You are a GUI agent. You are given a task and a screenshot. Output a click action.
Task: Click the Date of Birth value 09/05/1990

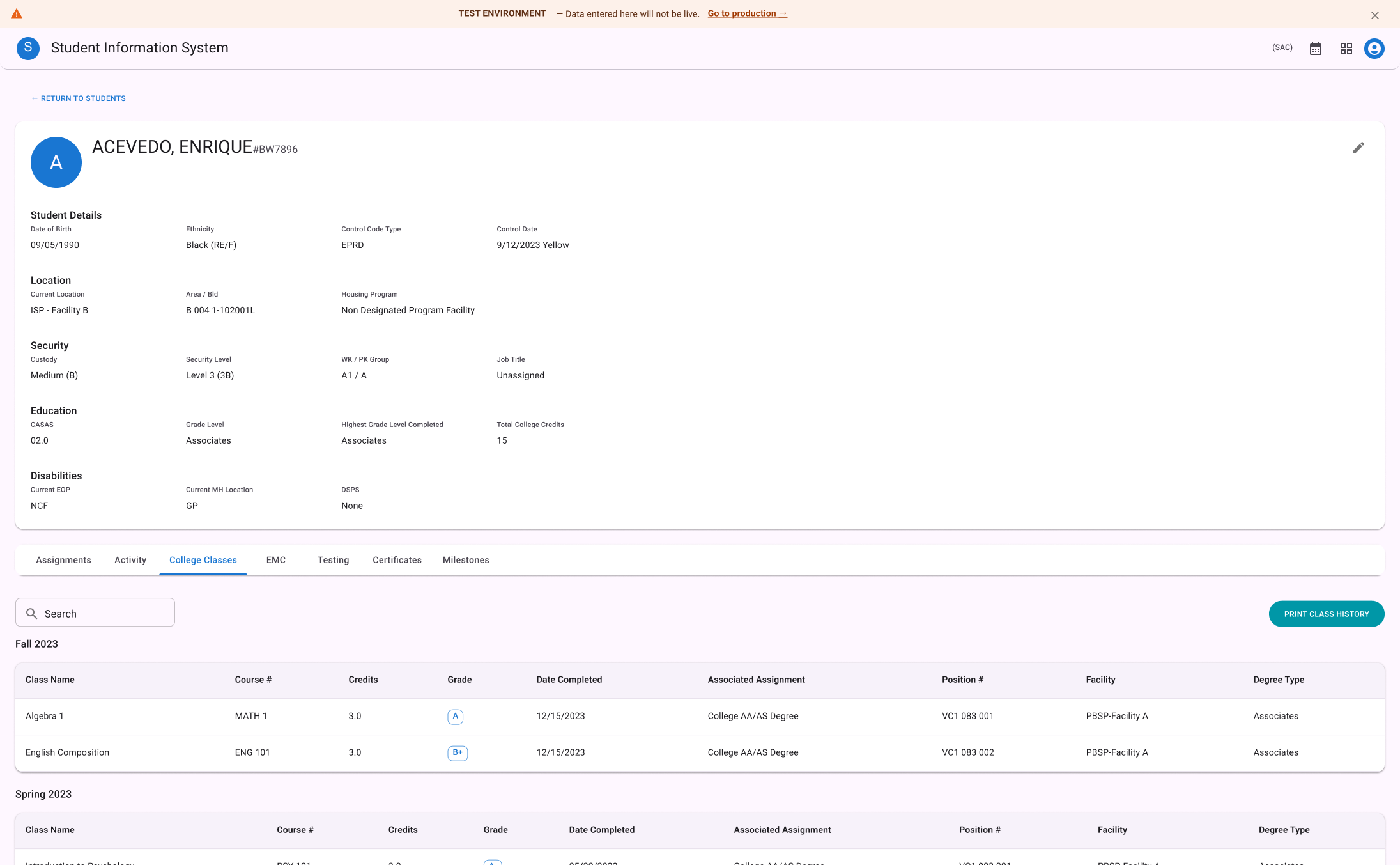(x=55, y=245)
